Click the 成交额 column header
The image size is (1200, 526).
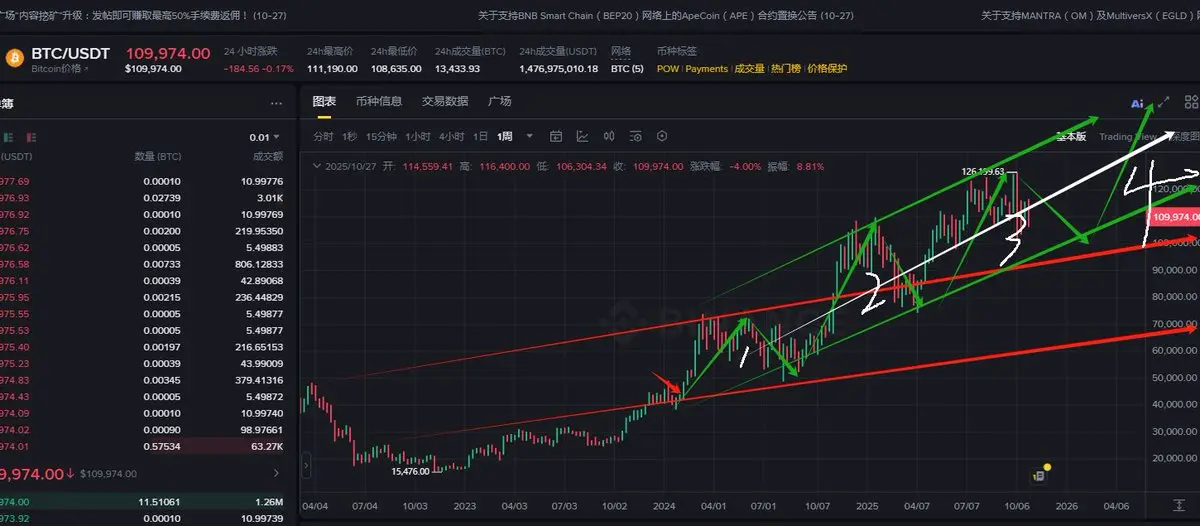pyautogui.click(x=268, y=156)
